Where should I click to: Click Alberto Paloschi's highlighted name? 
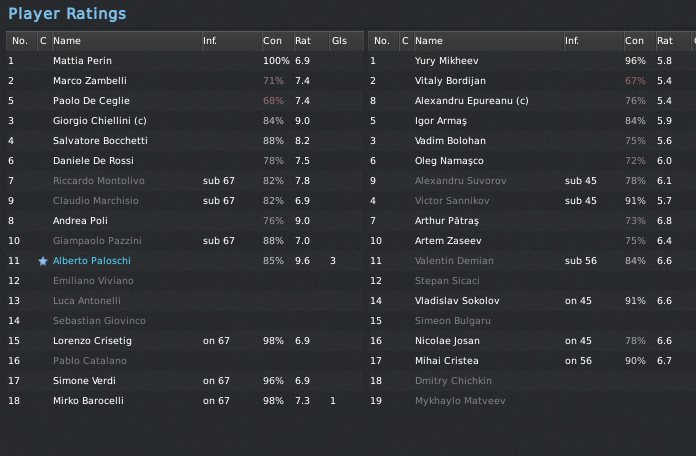91,261
